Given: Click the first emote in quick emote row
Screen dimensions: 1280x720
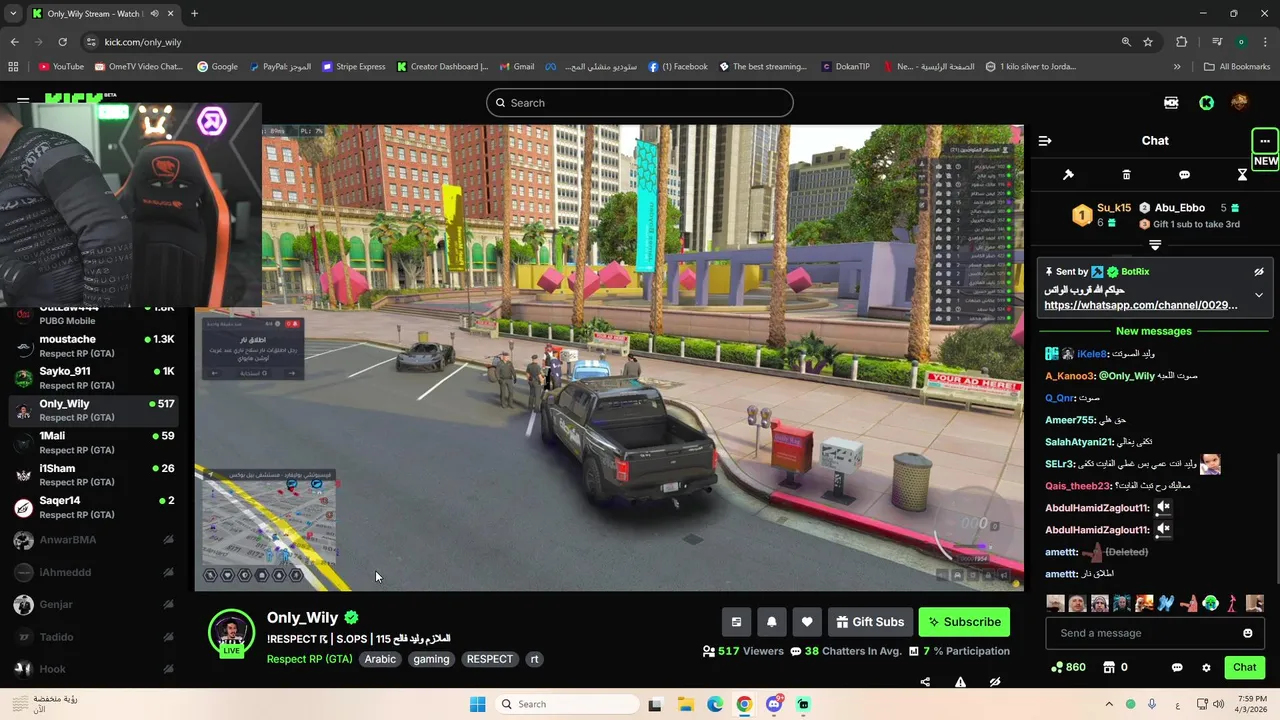Looking at the screenshot, I should (1055, 603).
